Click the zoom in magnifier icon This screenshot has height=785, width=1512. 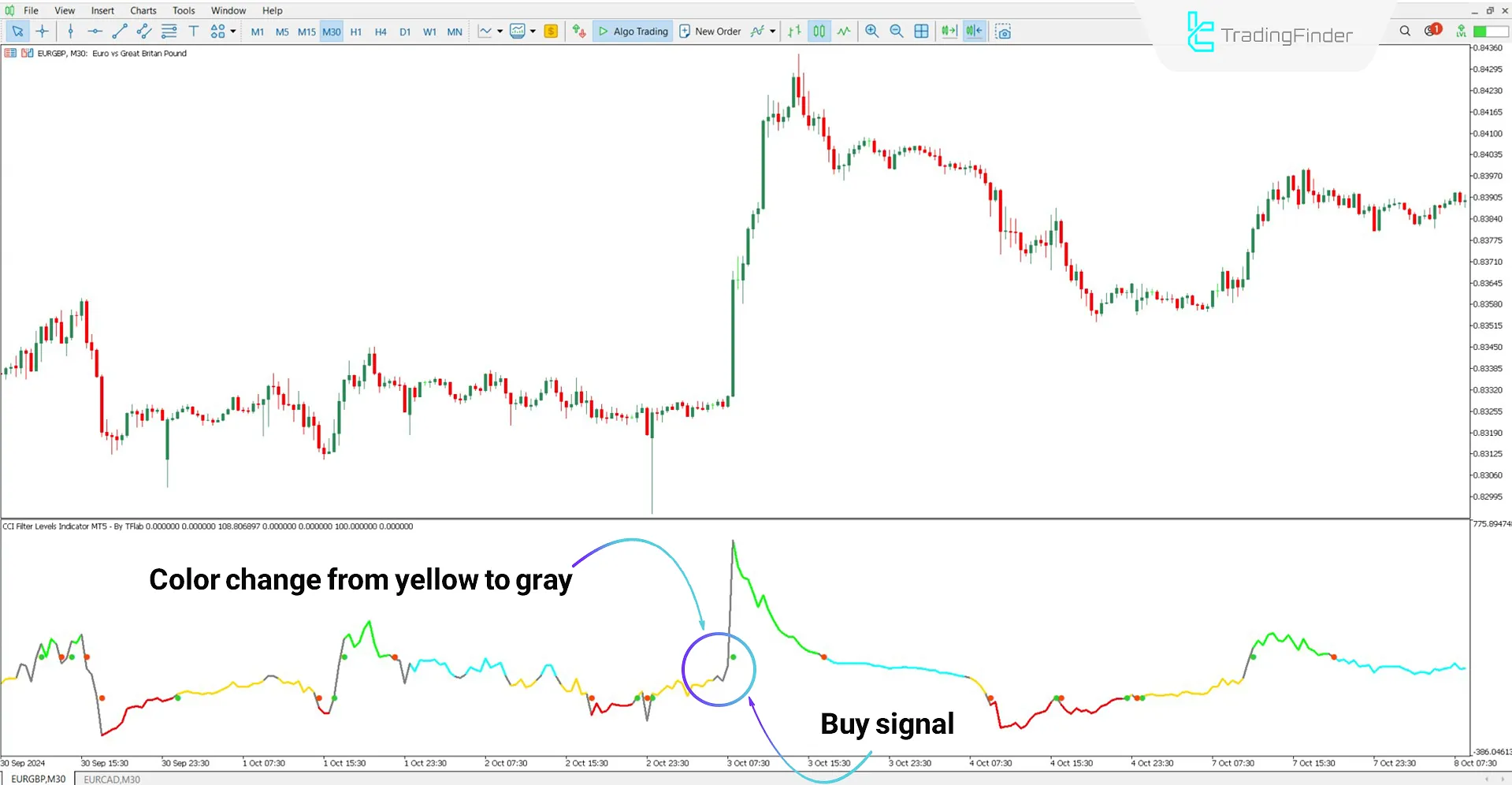pos(871,31)
